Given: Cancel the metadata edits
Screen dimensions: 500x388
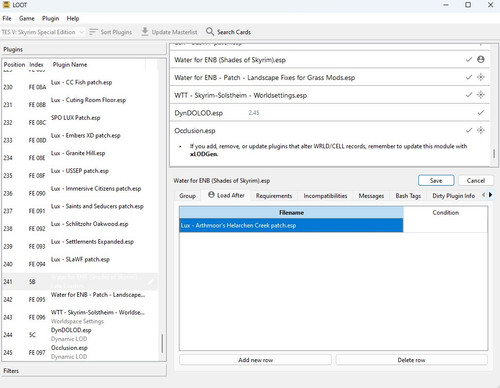Looking at the screenshot, I should coord(476,180).
